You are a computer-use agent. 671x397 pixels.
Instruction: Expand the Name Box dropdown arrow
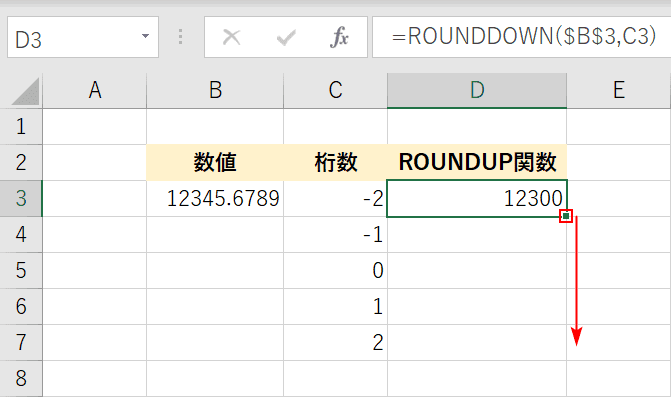[145, 36]
